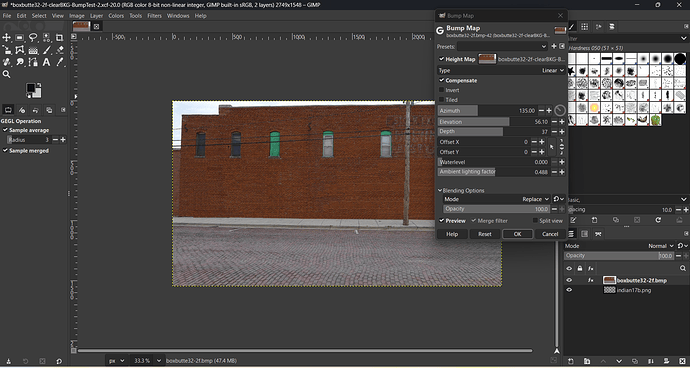
Task: Click Help in Bump Map dialog
Action: [452, 234]
